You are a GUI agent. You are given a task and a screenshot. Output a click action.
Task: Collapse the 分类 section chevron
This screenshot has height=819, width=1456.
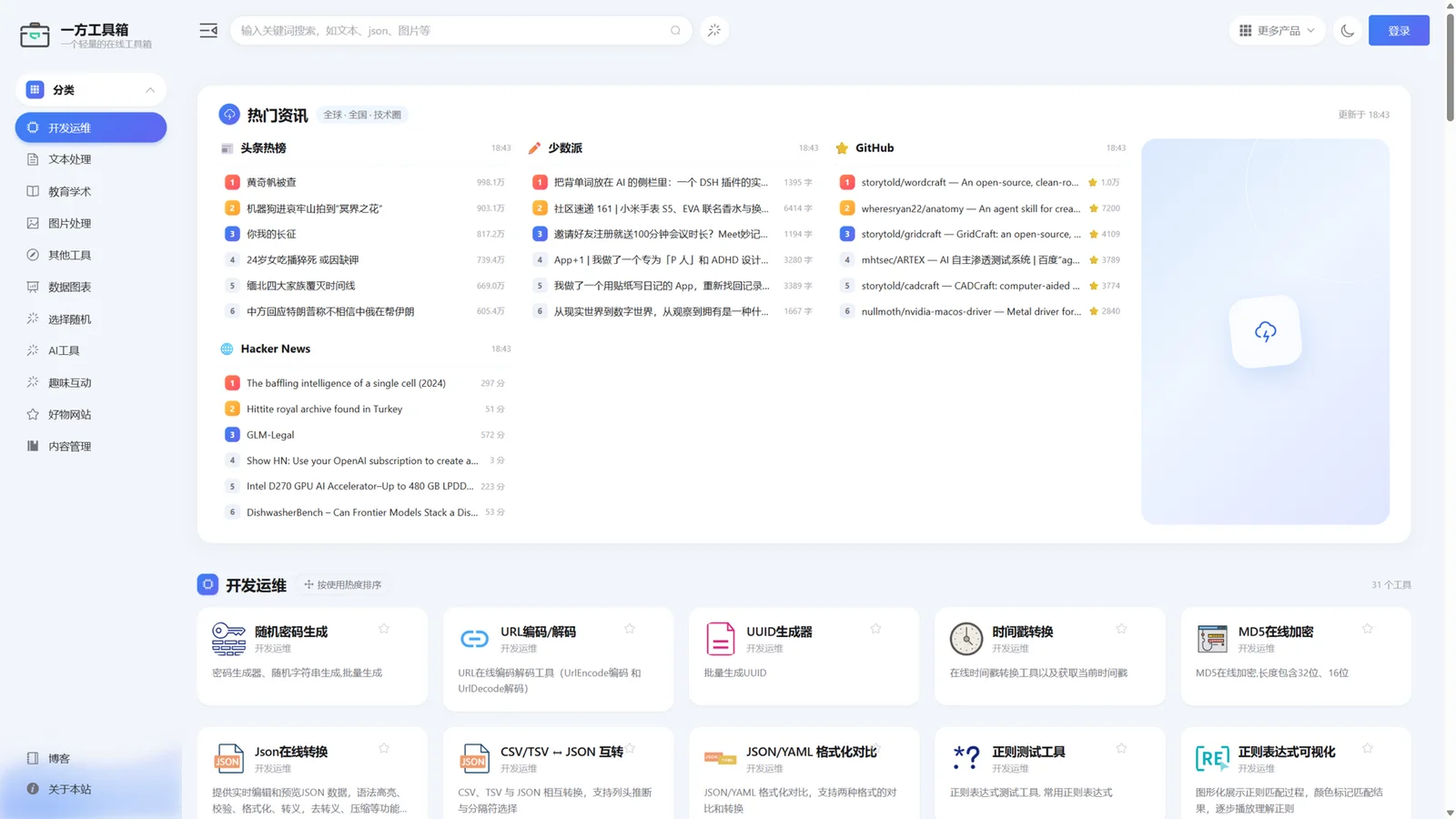click(150, 89)
